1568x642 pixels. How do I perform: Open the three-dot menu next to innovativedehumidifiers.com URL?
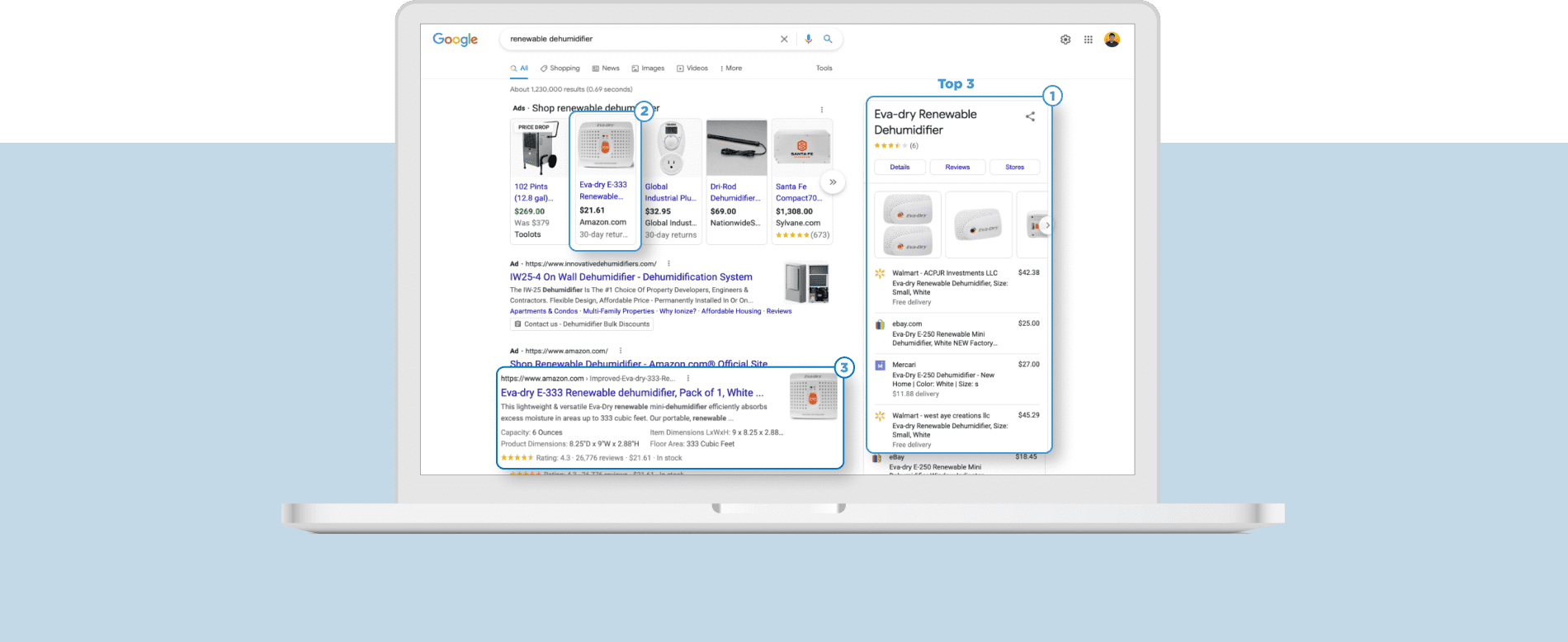pos(668,263)
